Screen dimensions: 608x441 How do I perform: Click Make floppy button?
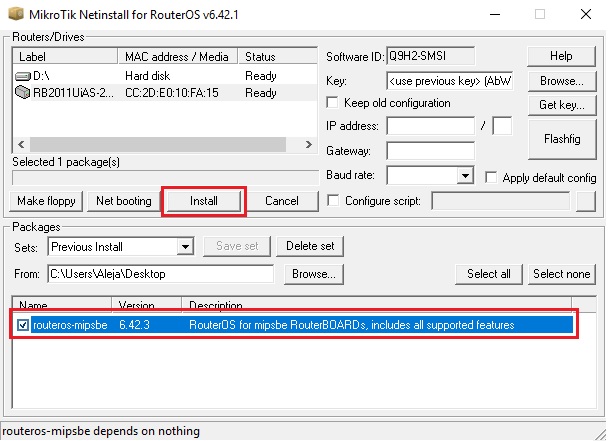(46, 201)
